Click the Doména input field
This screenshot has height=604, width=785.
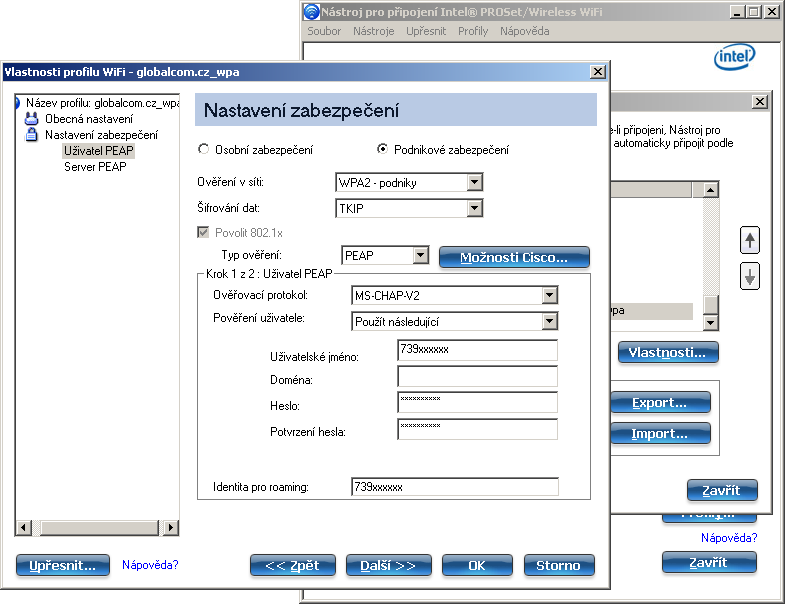pyautogui.click(x=477, y=377)
